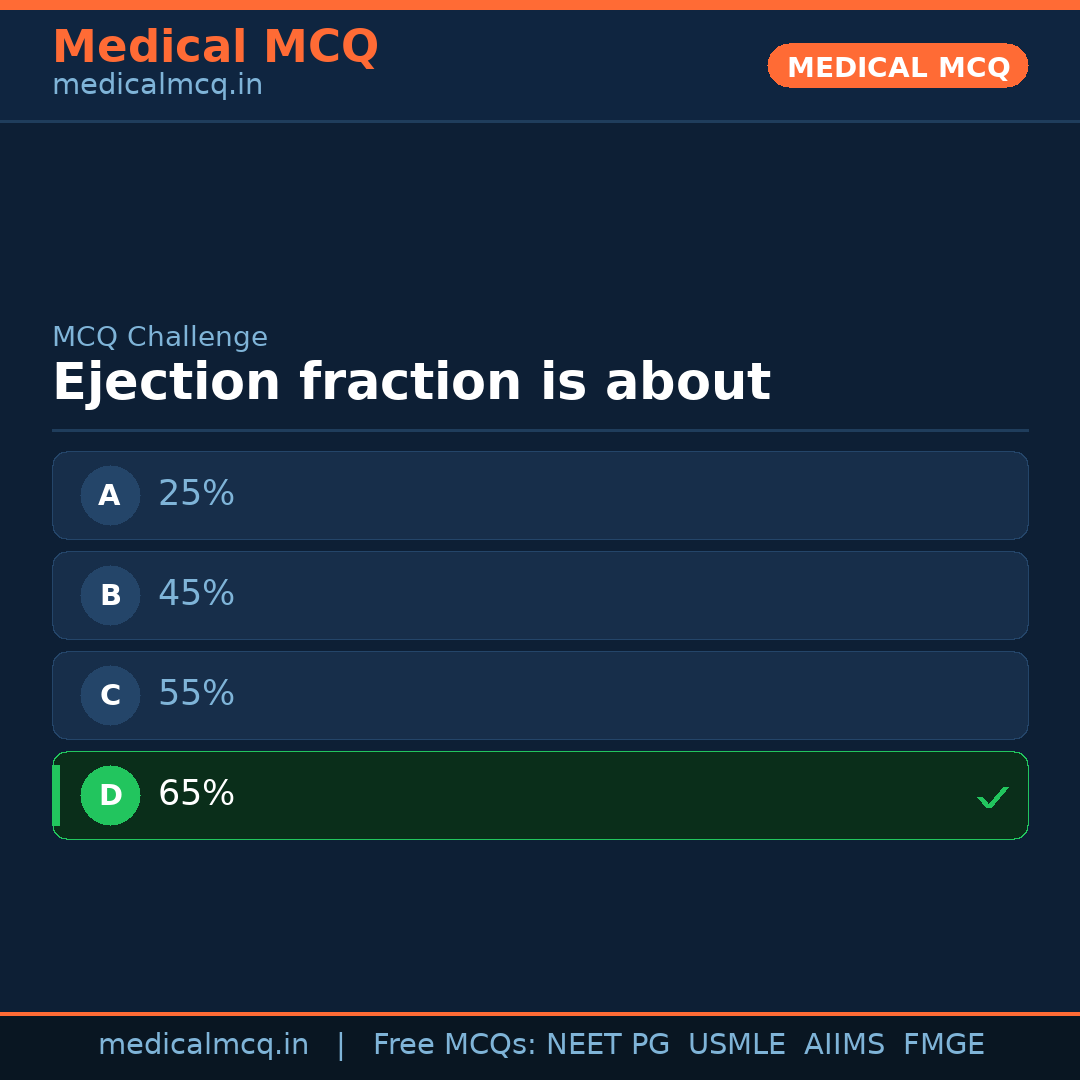This screenshot has width=1080, height=1080.
Task: Open medicalmcq.in link in the footer
Action: (203, 1045)
